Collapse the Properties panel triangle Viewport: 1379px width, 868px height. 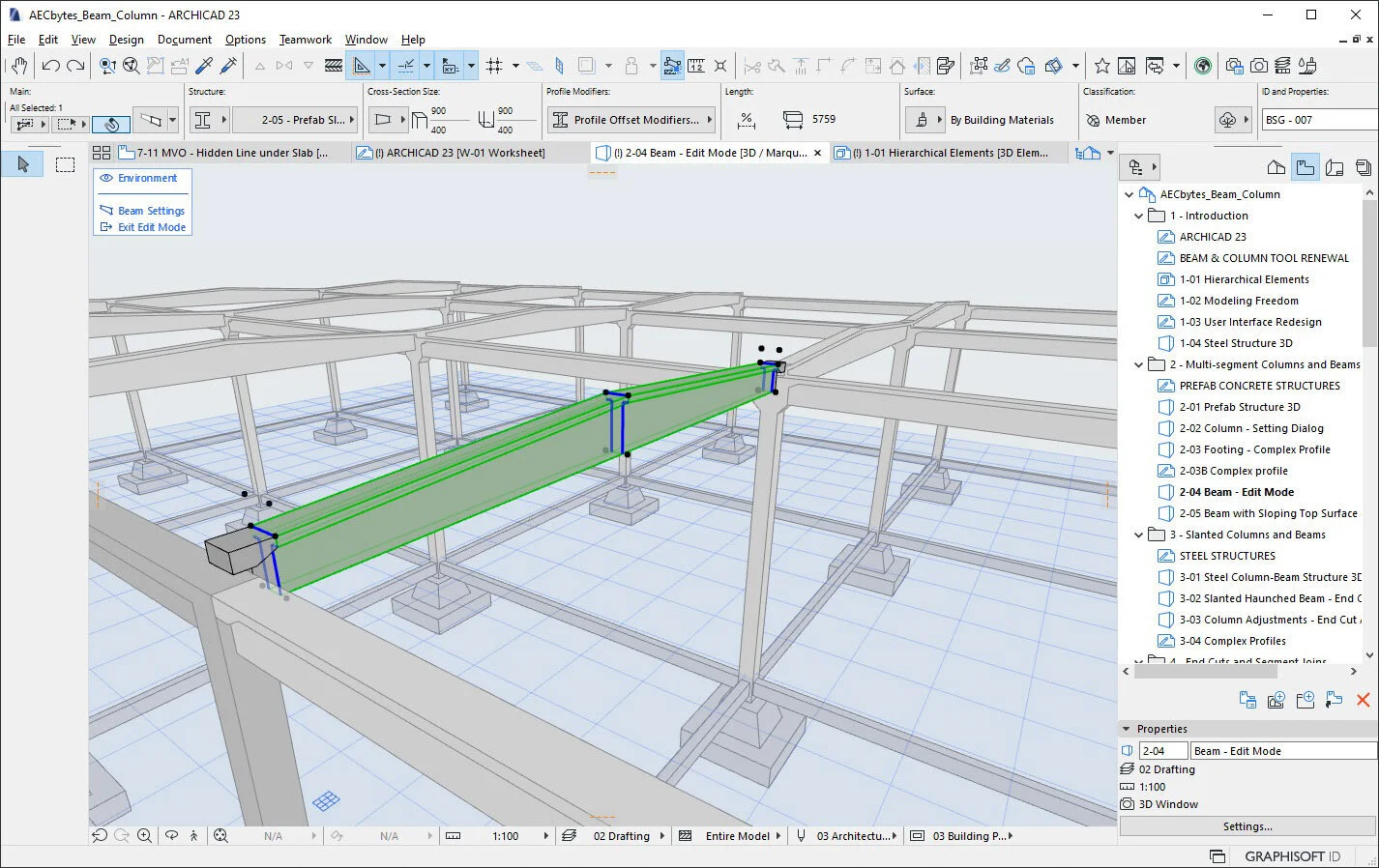[x=1126, y=729]
